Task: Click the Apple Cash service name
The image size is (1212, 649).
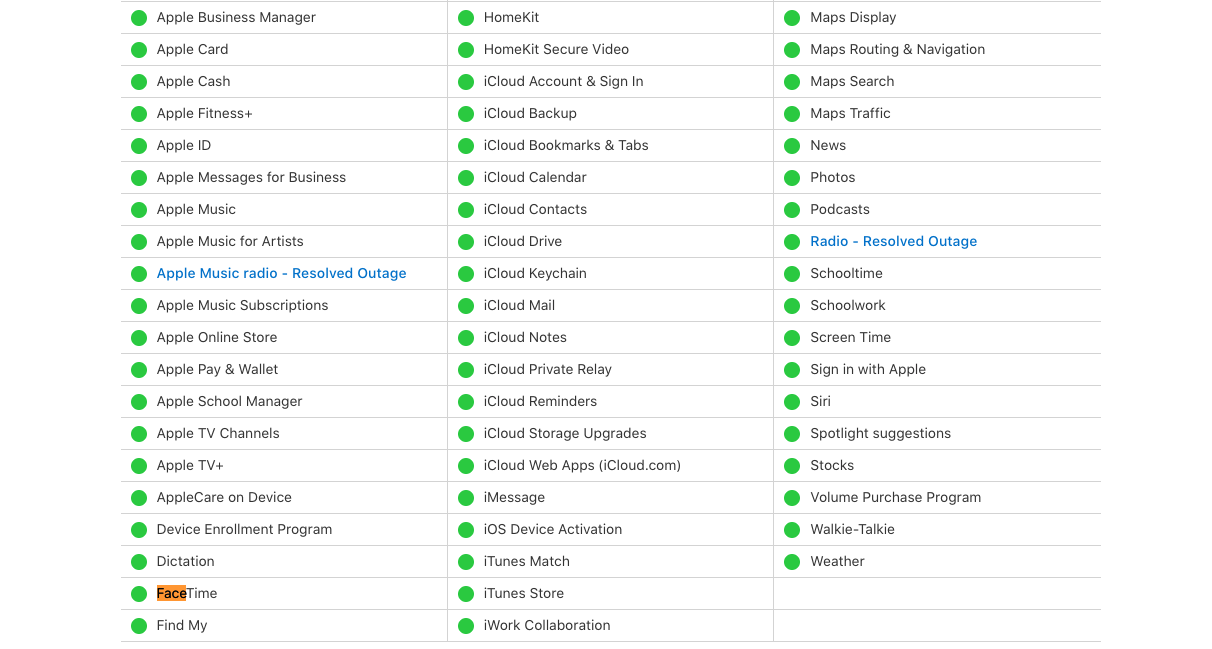Action: coord(193,81)
